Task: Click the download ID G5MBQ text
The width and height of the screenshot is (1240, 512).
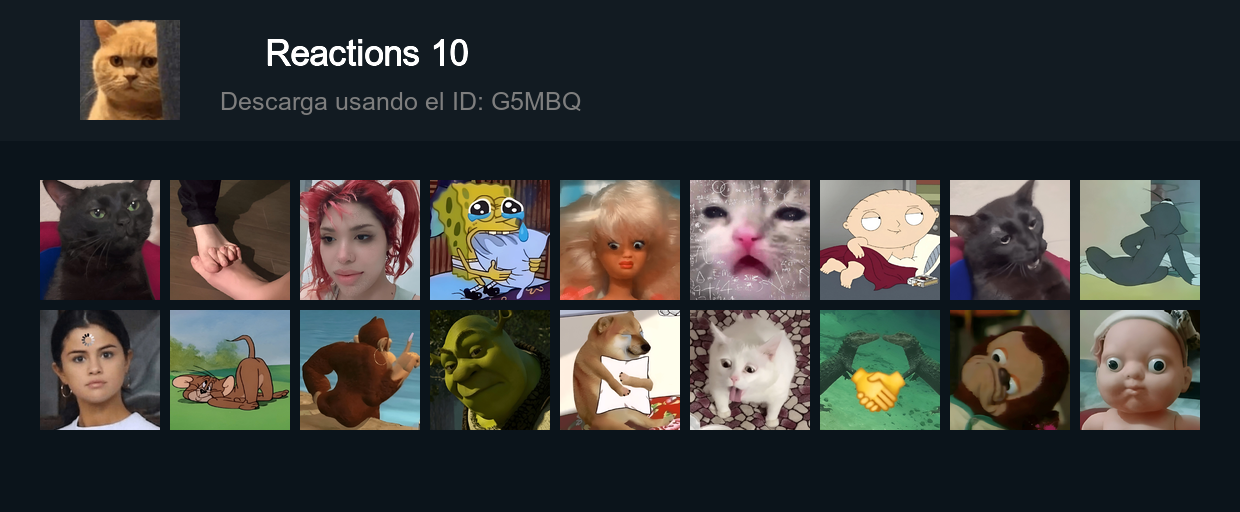Action: (400, 101)
